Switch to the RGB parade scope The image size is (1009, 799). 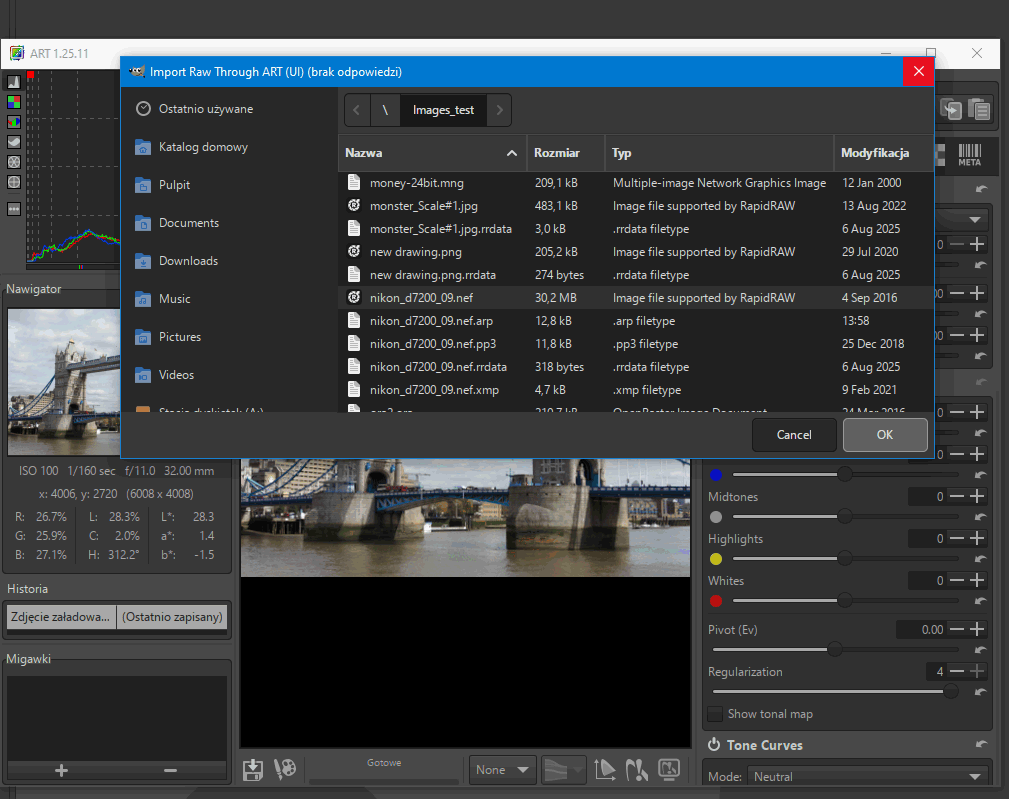(x=14, y=122)
